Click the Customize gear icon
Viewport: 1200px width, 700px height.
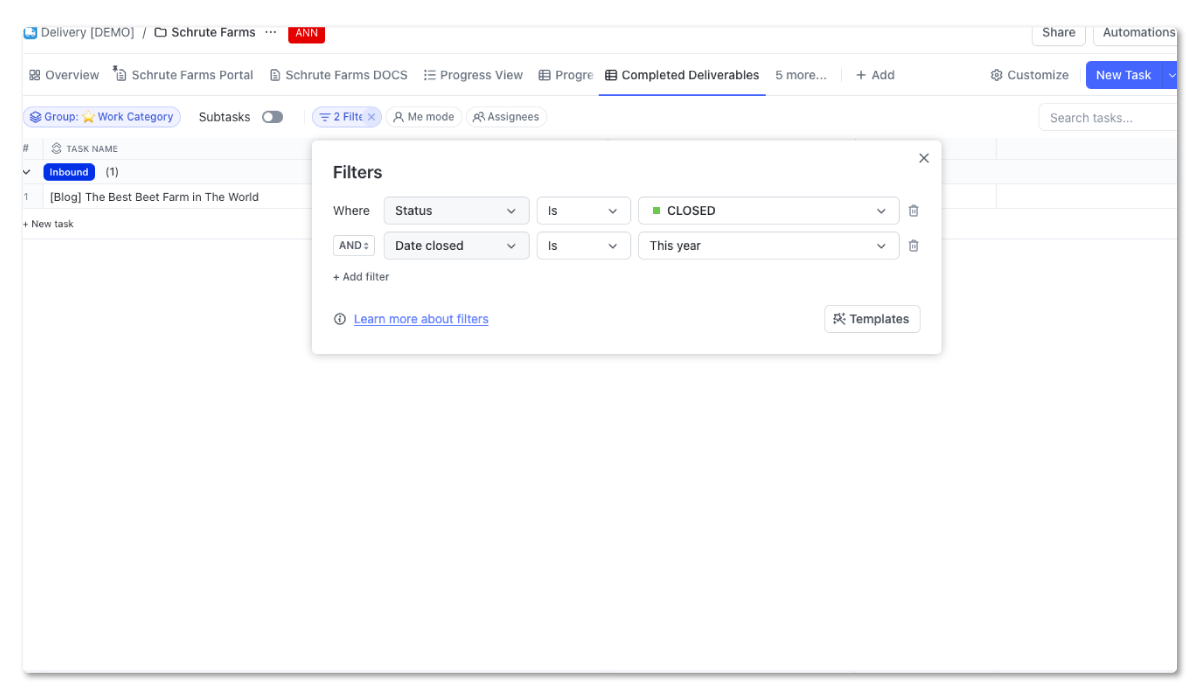tap(995, 74)
